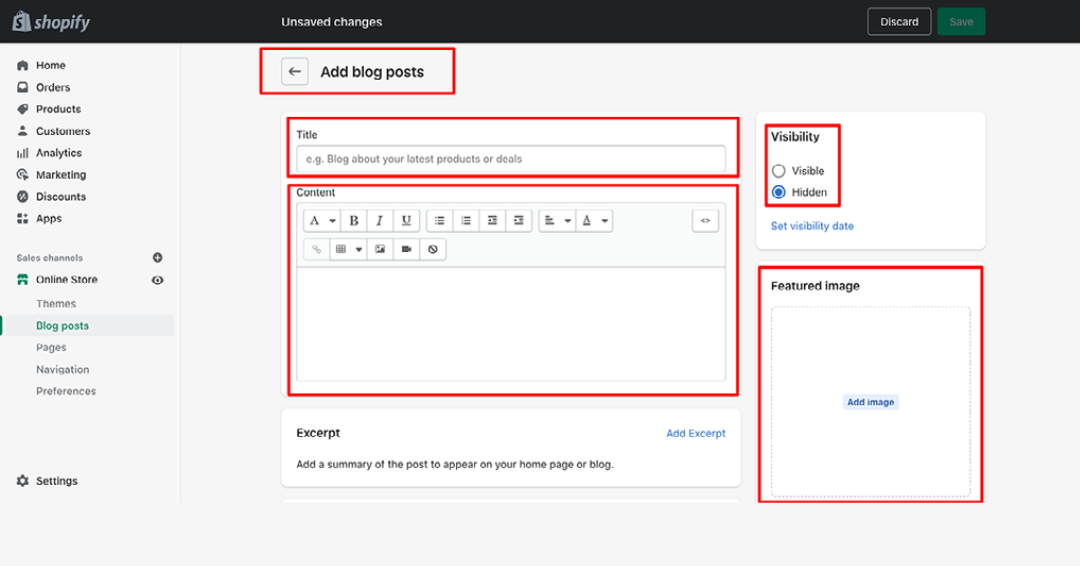Open Products in the sidebar
Viewport: 1080px width, 566px height.
(58, 109)
